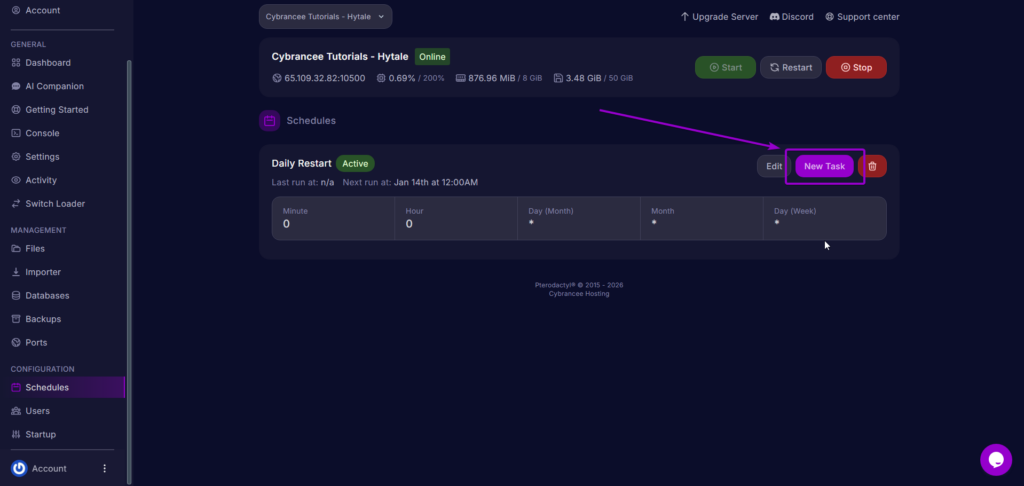The width and height of the screenshot is (1024, 486).
Task: Go to Files in Management section
Action: click(x=34, y=248)
